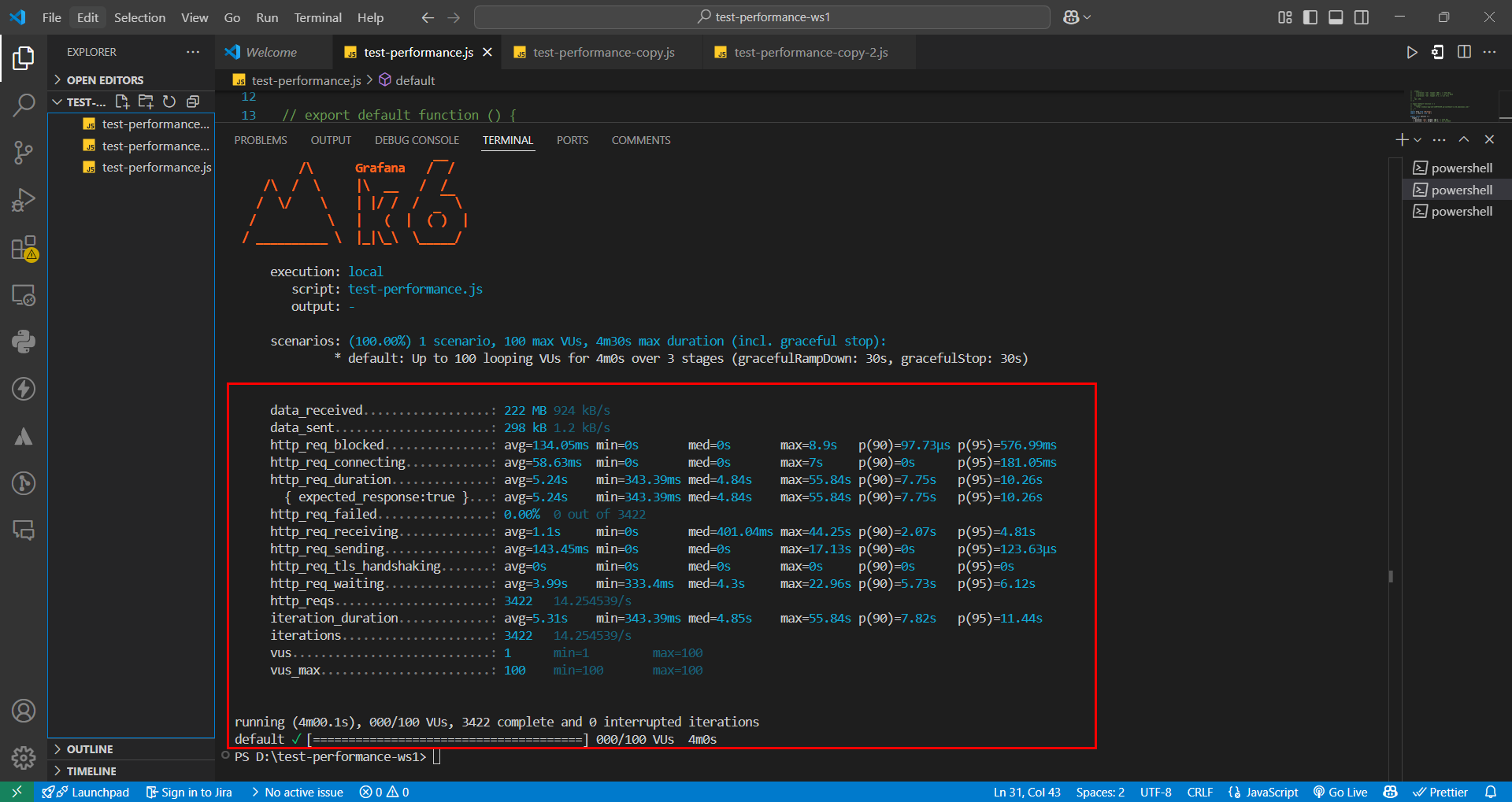Split the editor to the right
1512x802 pixels.
coord(1464,52)
